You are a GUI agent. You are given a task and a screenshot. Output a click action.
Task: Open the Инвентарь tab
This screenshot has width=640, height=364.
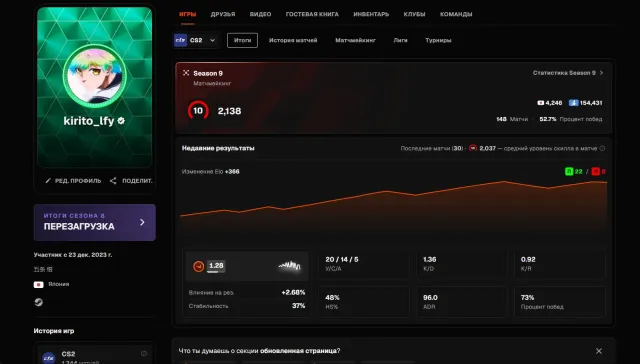coord(371,14)
